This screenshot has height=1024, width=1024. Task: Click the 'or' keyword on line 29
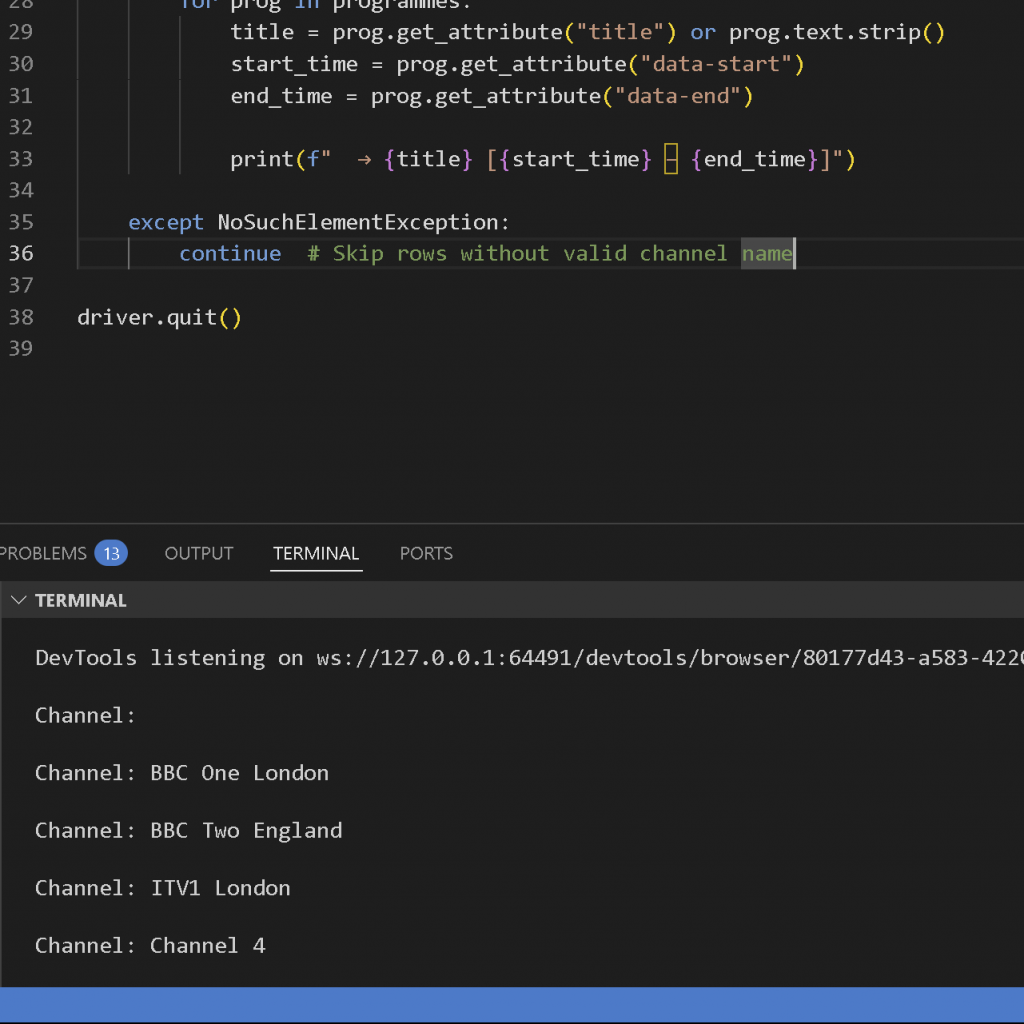click(703, 32)
